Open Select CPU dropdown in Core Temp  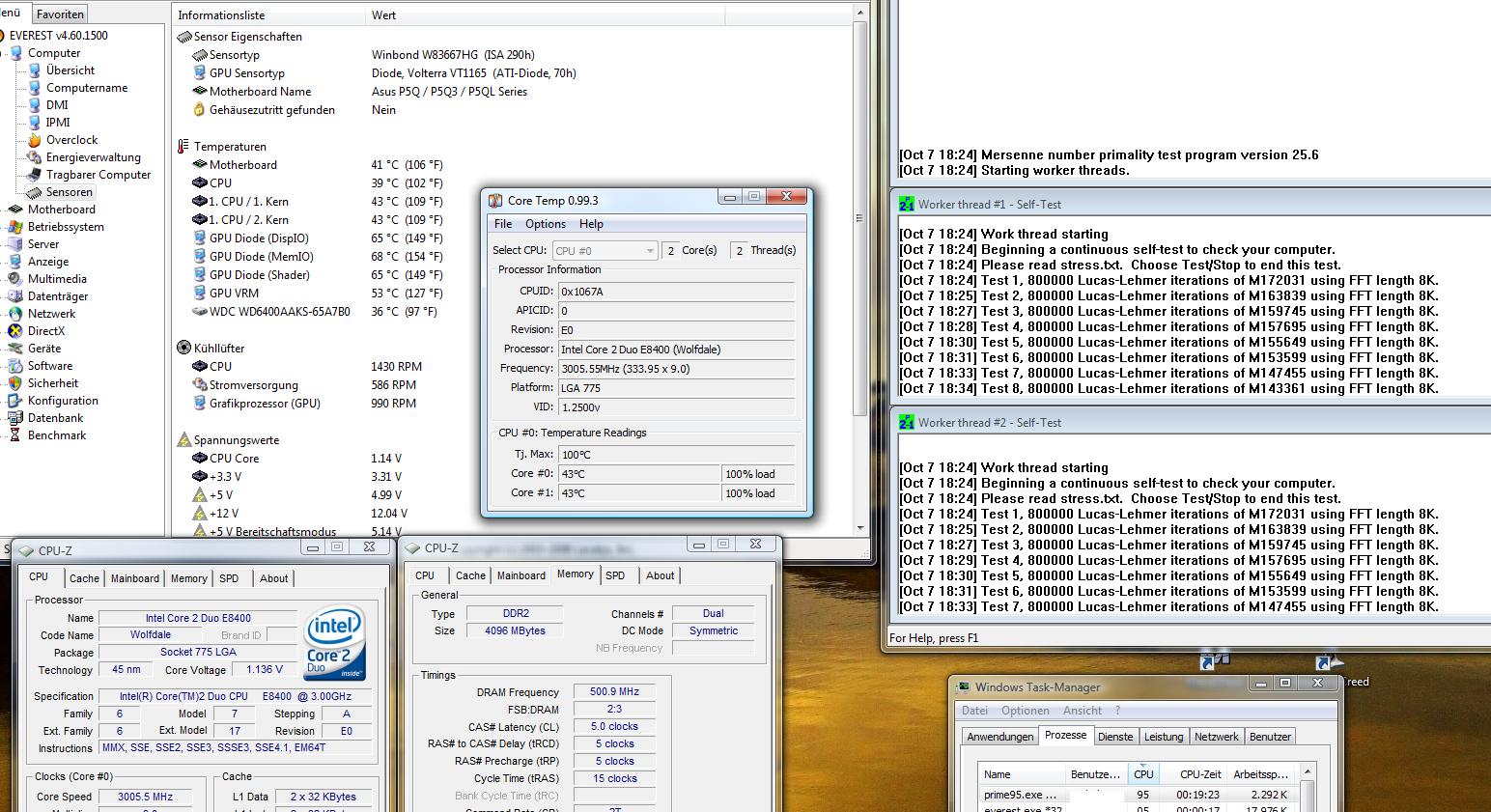pos(605,250)
